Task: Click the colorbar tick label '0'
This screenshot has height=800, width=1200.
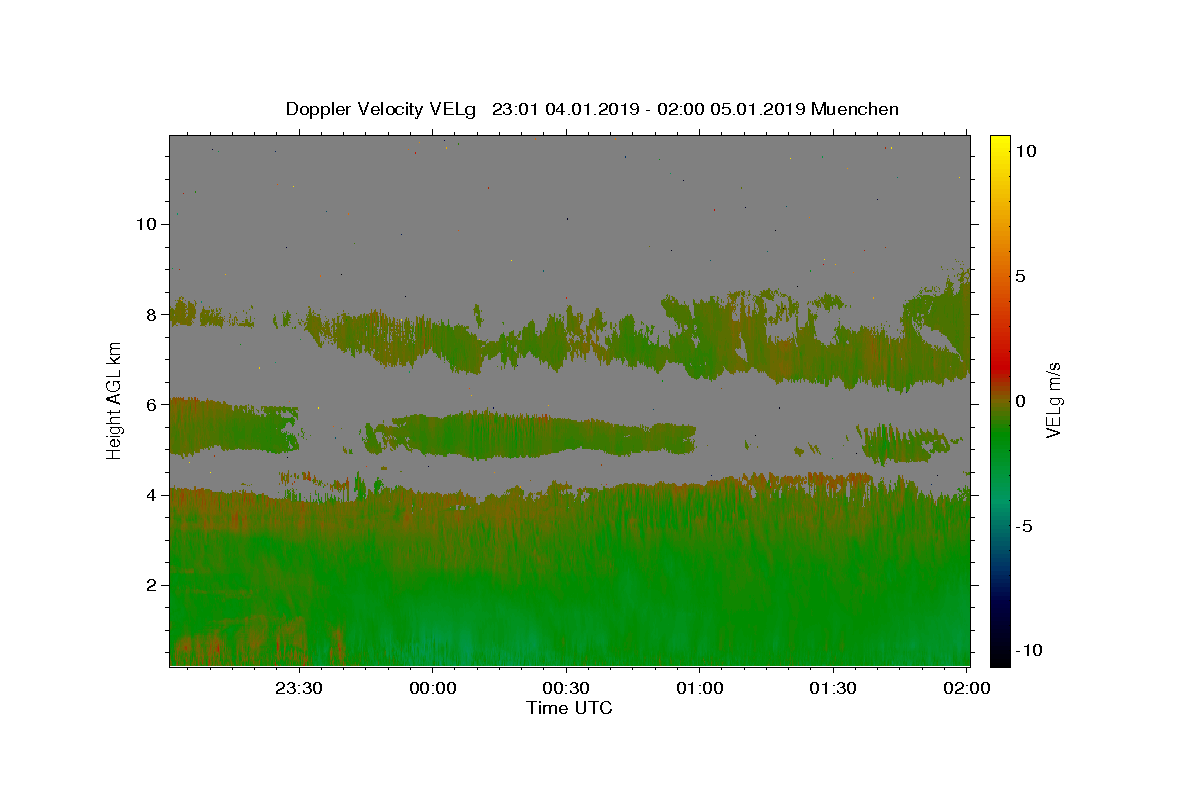Action: pos(1020,401)
